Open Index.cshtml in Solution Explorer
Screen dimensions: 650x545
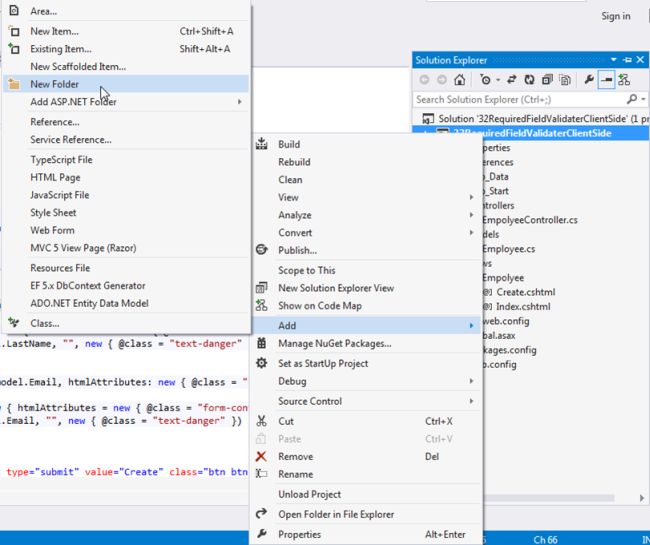coord(523,307)
